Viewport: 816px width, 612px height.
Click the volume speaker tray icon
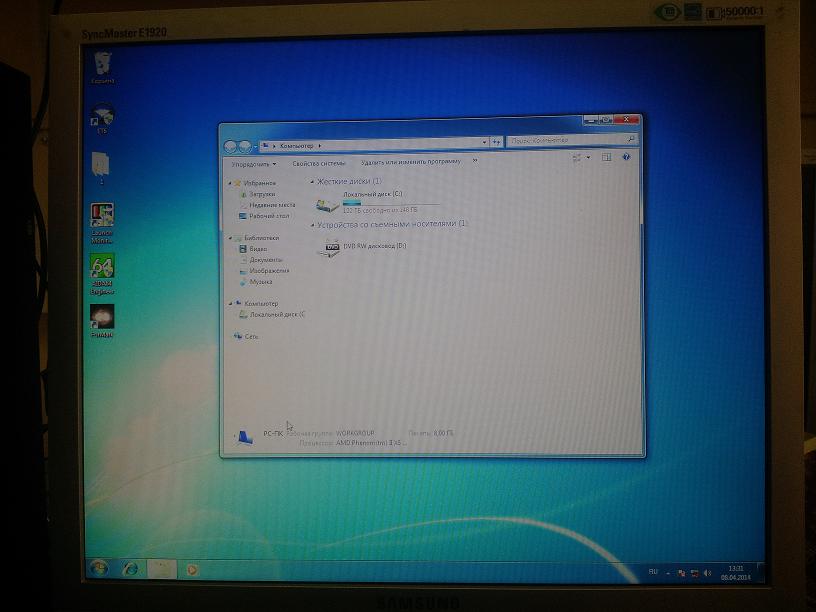pos(707,573)
